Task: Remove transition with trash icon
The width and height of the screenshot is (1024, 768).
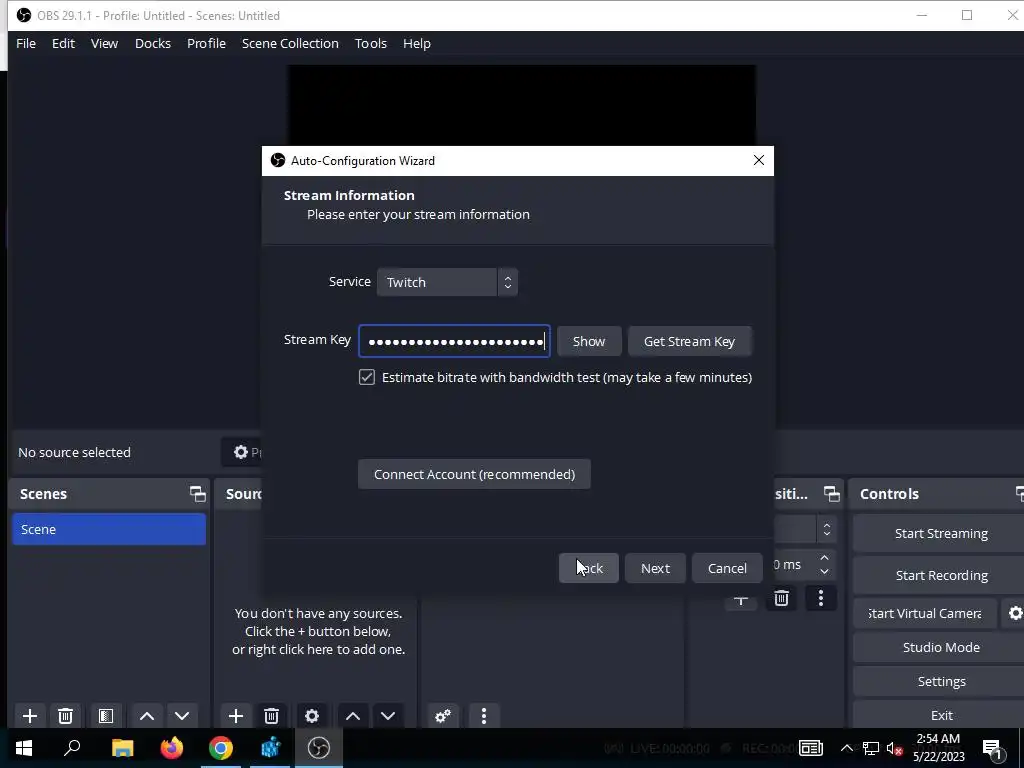Action: 781,598
